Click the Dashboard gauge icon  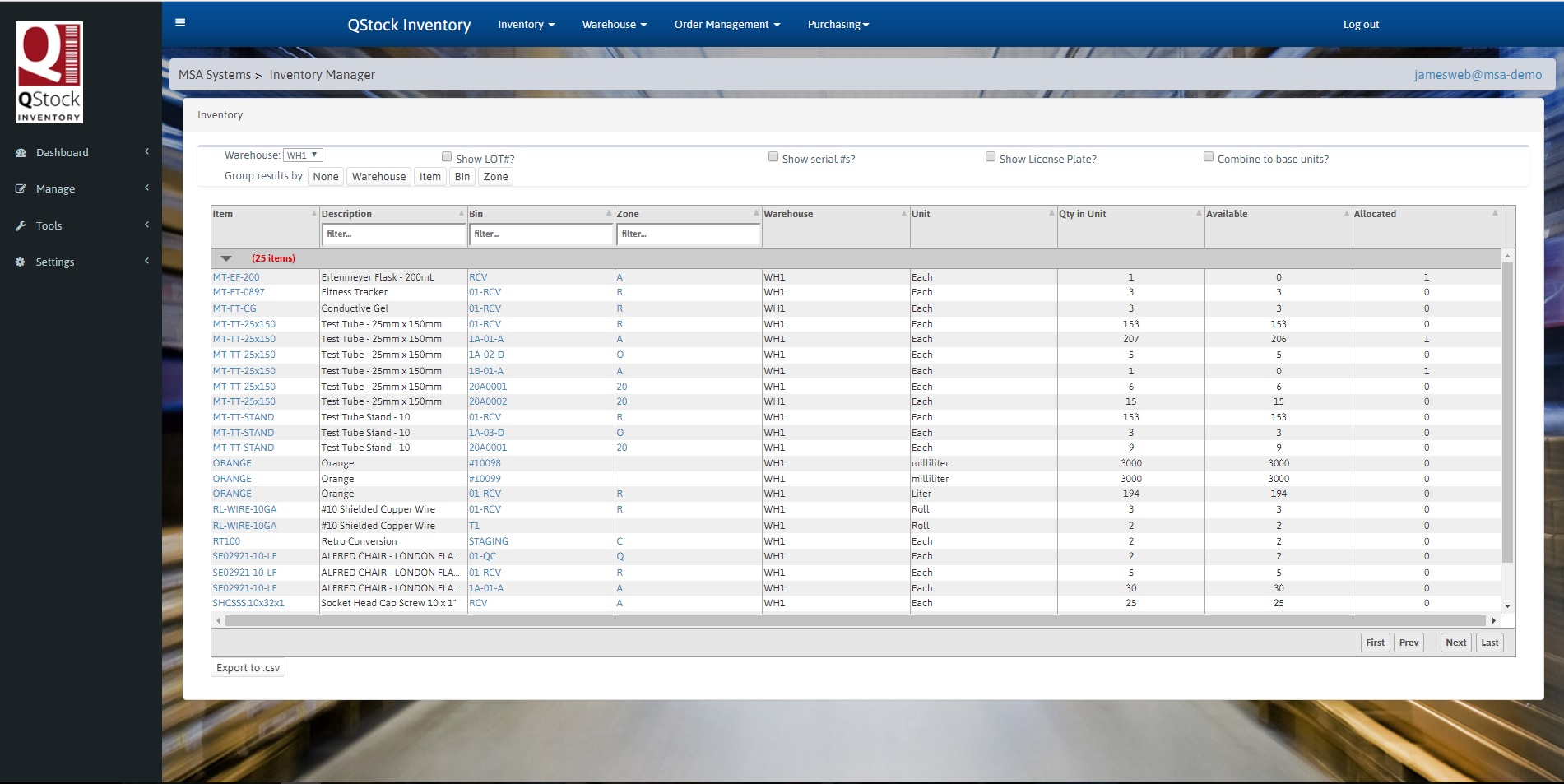[21, 153]
